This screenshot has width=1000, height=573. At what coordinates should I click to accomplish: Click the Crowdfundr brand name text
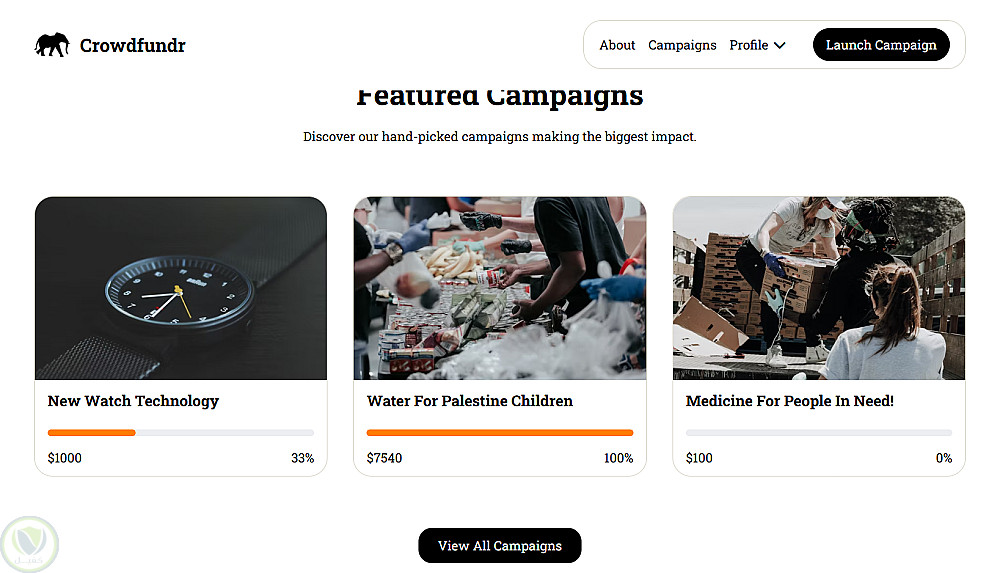[133, 45]
